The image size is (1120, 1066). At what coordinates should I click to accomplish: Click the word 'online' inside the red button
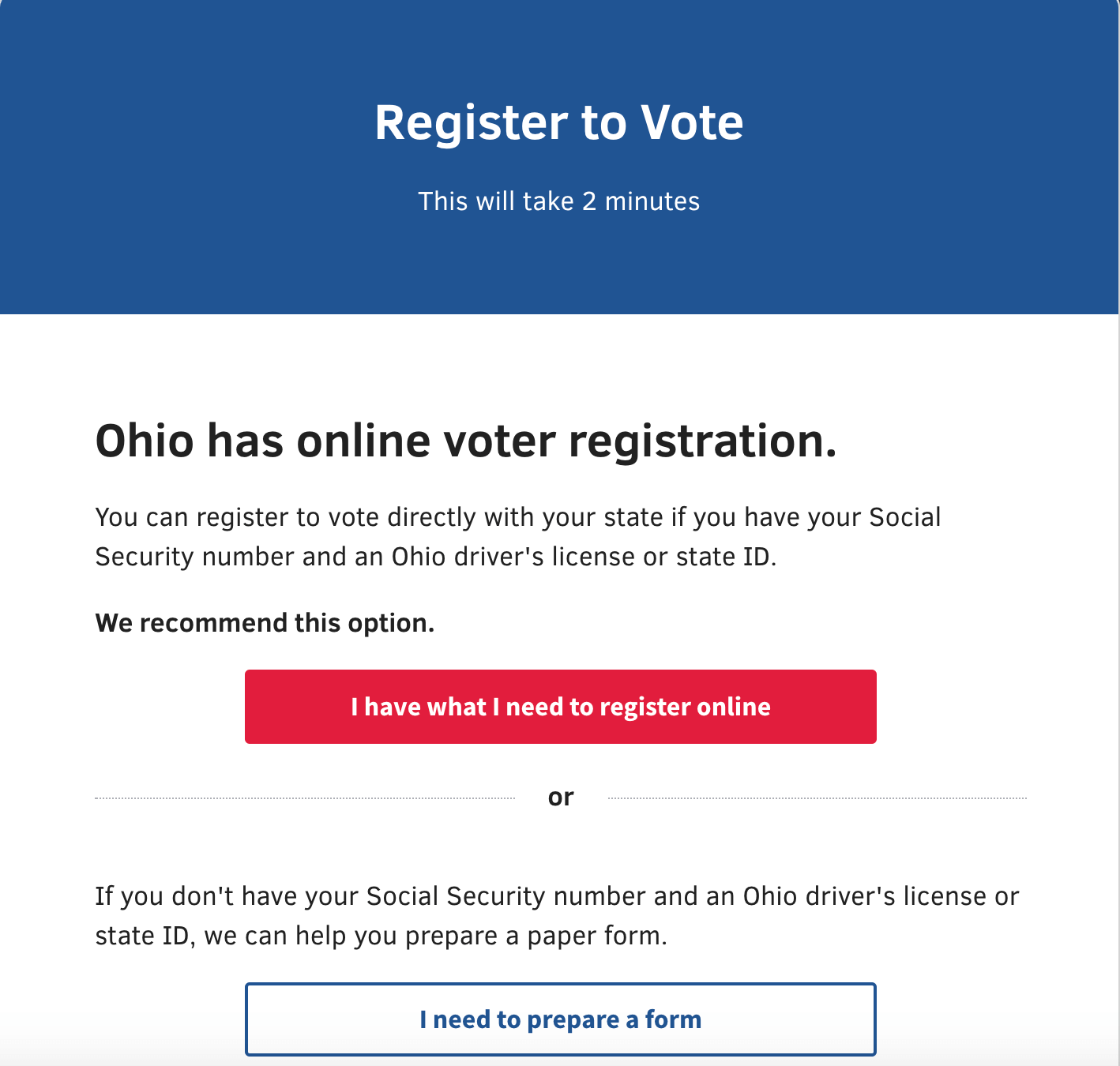point(733,707)
